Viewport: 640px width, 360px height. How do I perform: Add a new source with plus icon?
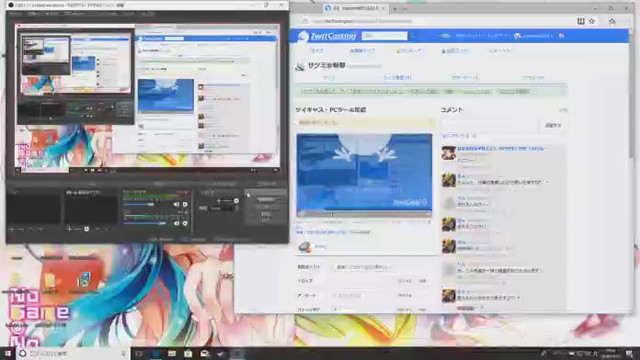point(69,229)
